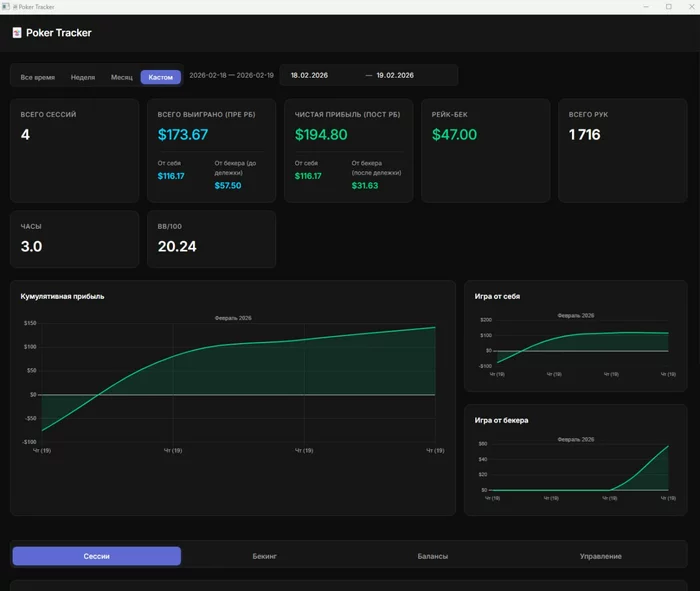Switch to the Балансы tab

pyautogui.click(x=433, y=556)
